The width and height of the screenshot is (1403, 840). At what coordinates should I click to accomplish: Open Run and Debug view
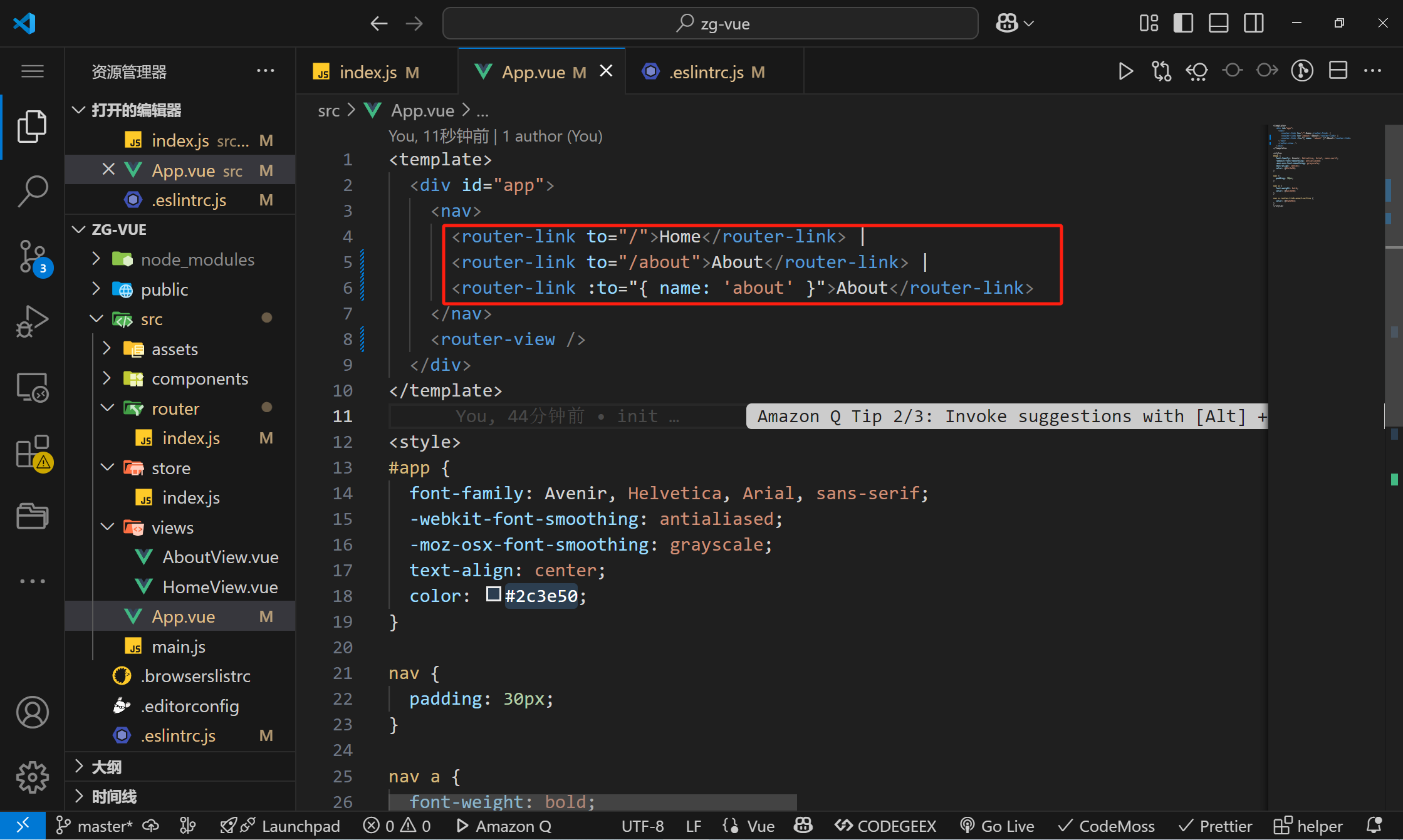click(32, 321)
